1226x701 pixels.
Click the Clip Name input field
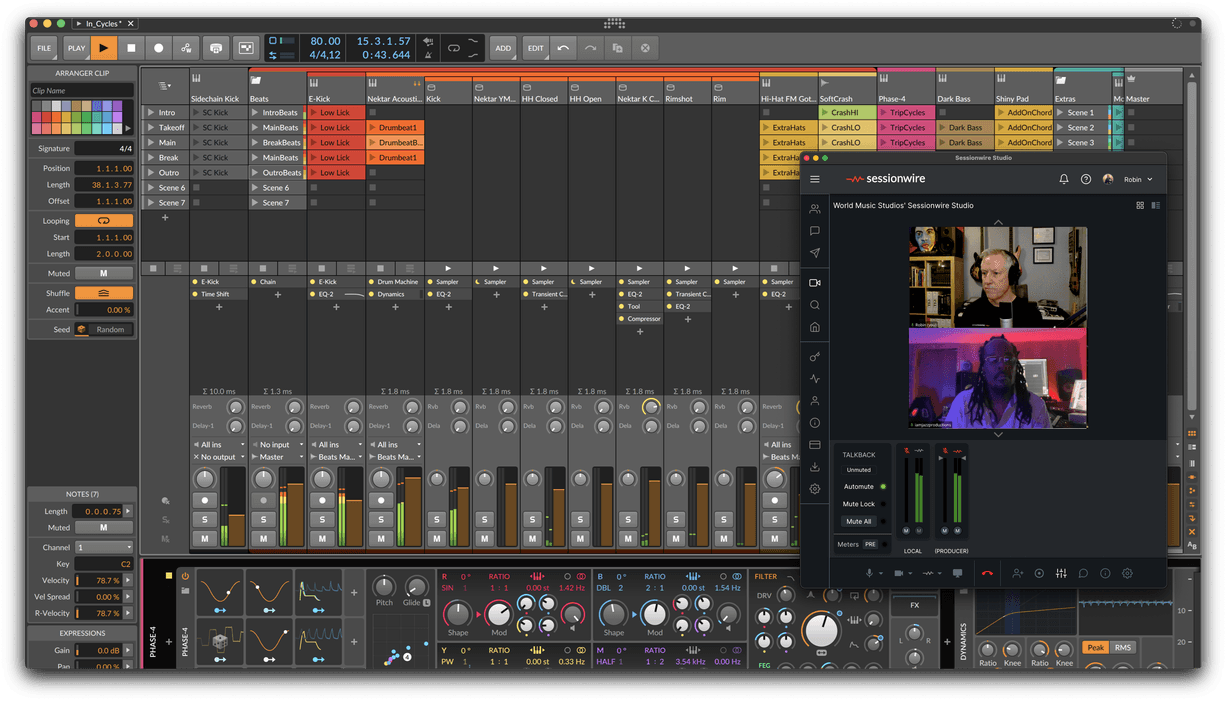click(80, 90)
